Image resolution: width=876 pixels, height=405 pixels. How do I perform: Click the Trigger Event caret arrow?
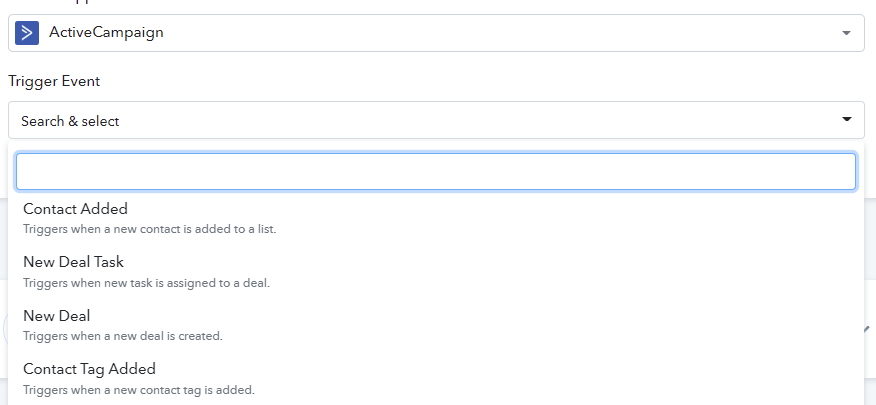pos(847,119)
